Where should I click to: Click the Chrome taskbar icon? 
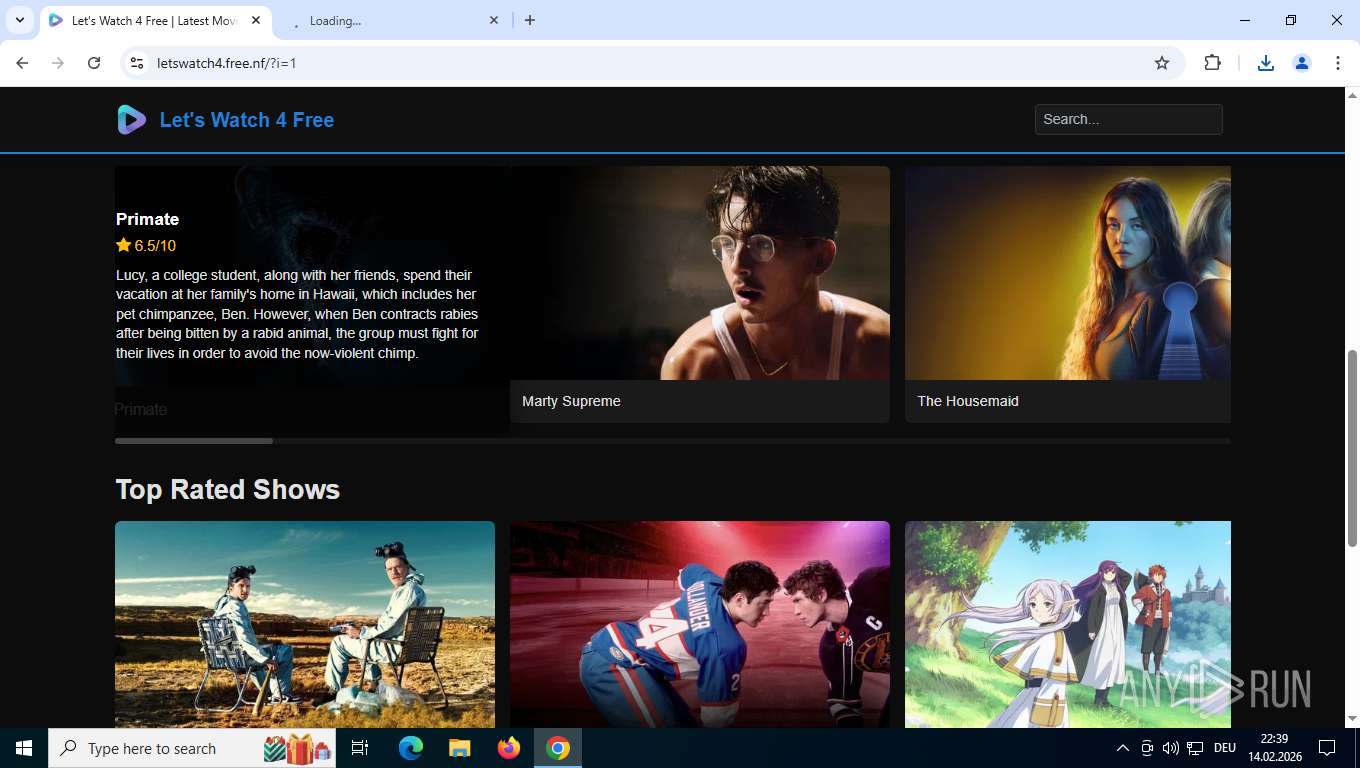coord(558,748)
